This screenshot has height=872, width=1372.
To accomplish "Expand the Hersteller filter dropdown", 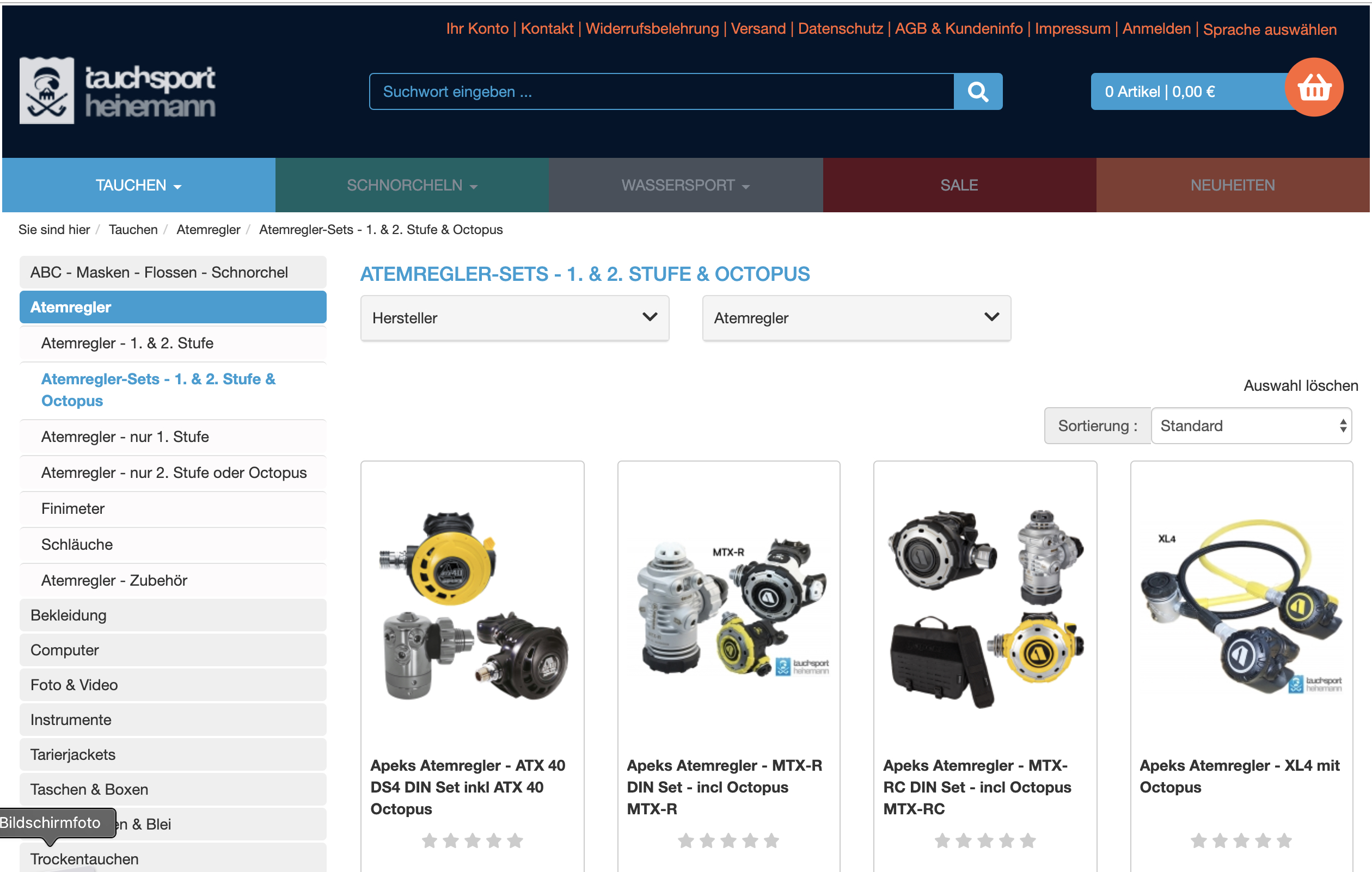I will 514,318.
